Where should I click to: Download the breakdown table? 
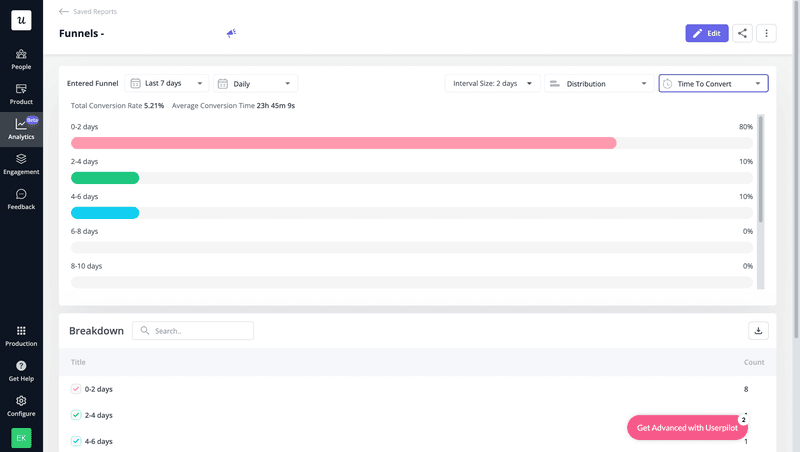click(x=758, y=331)
